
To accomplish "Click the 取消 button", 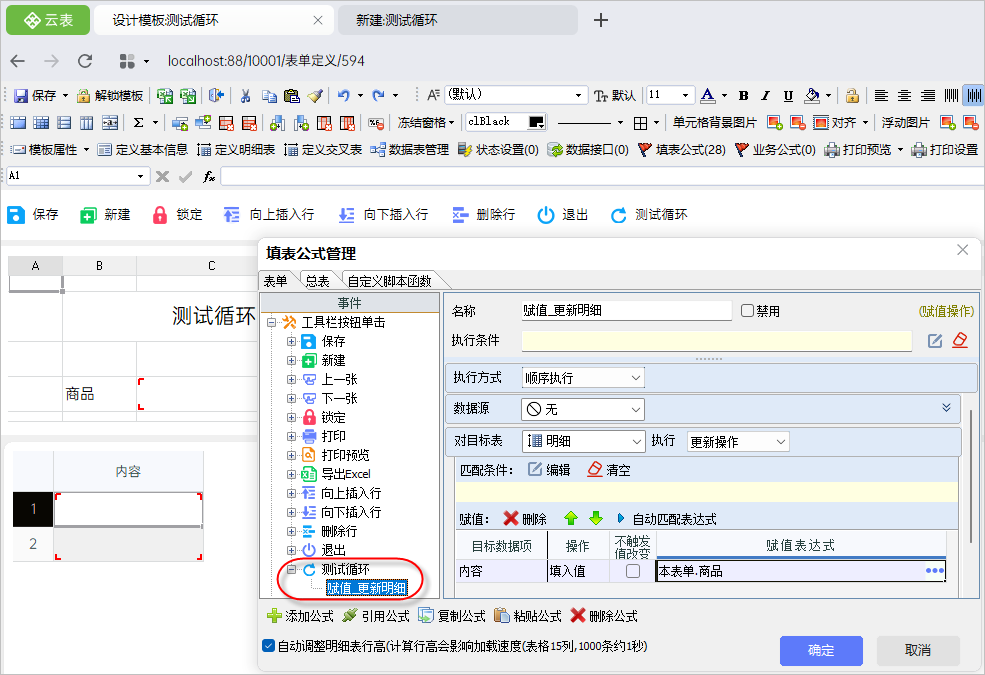I will point(918,651).
